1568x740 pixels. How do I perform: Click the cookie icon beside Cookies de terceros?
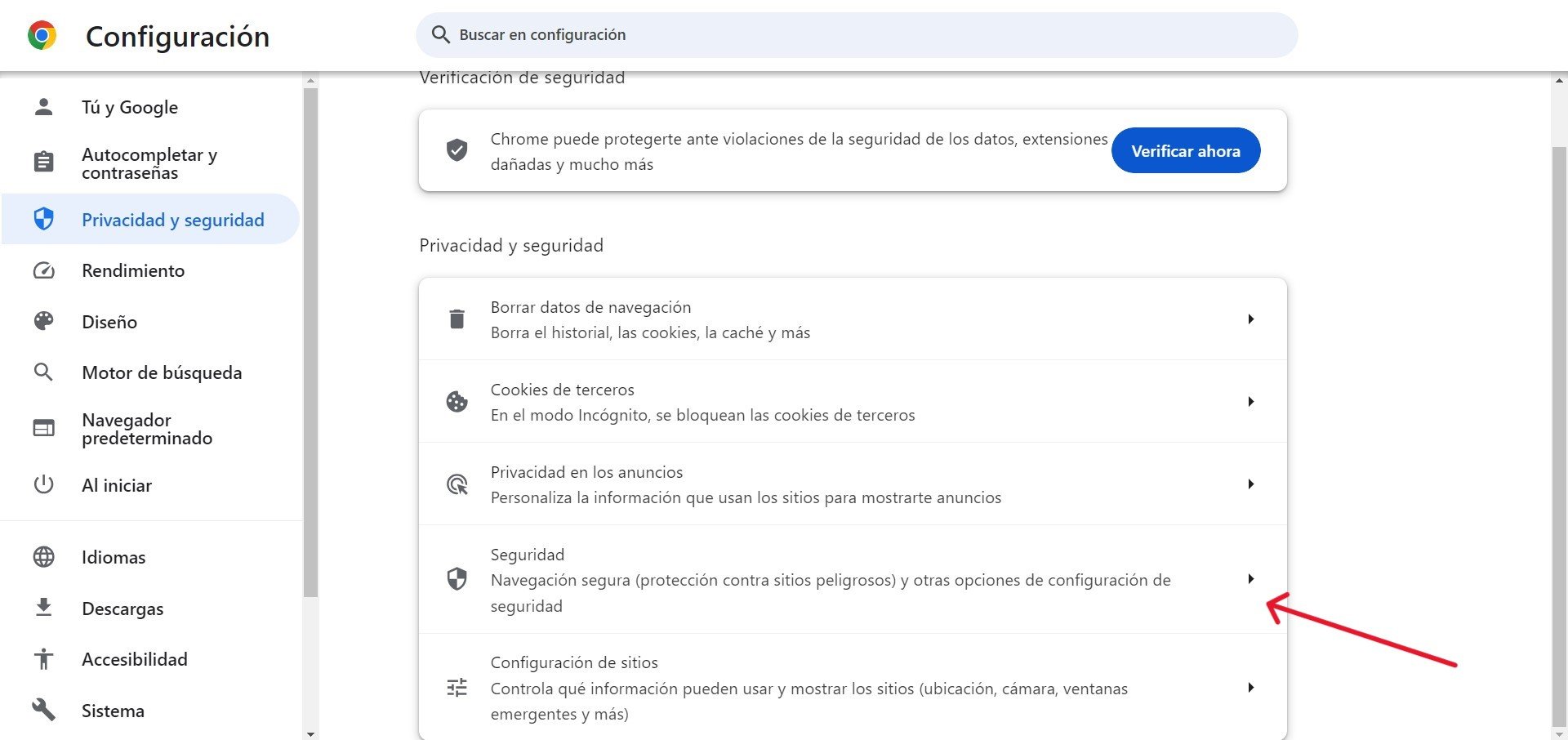(x=457, y=402)
